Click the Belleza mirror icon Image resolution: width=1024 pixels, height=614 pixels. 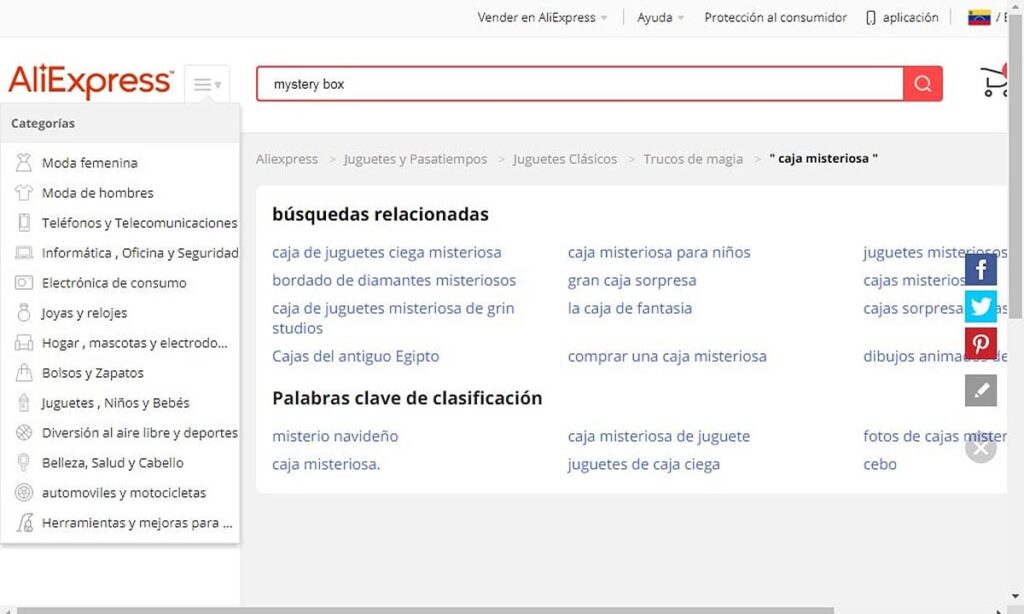24,462
